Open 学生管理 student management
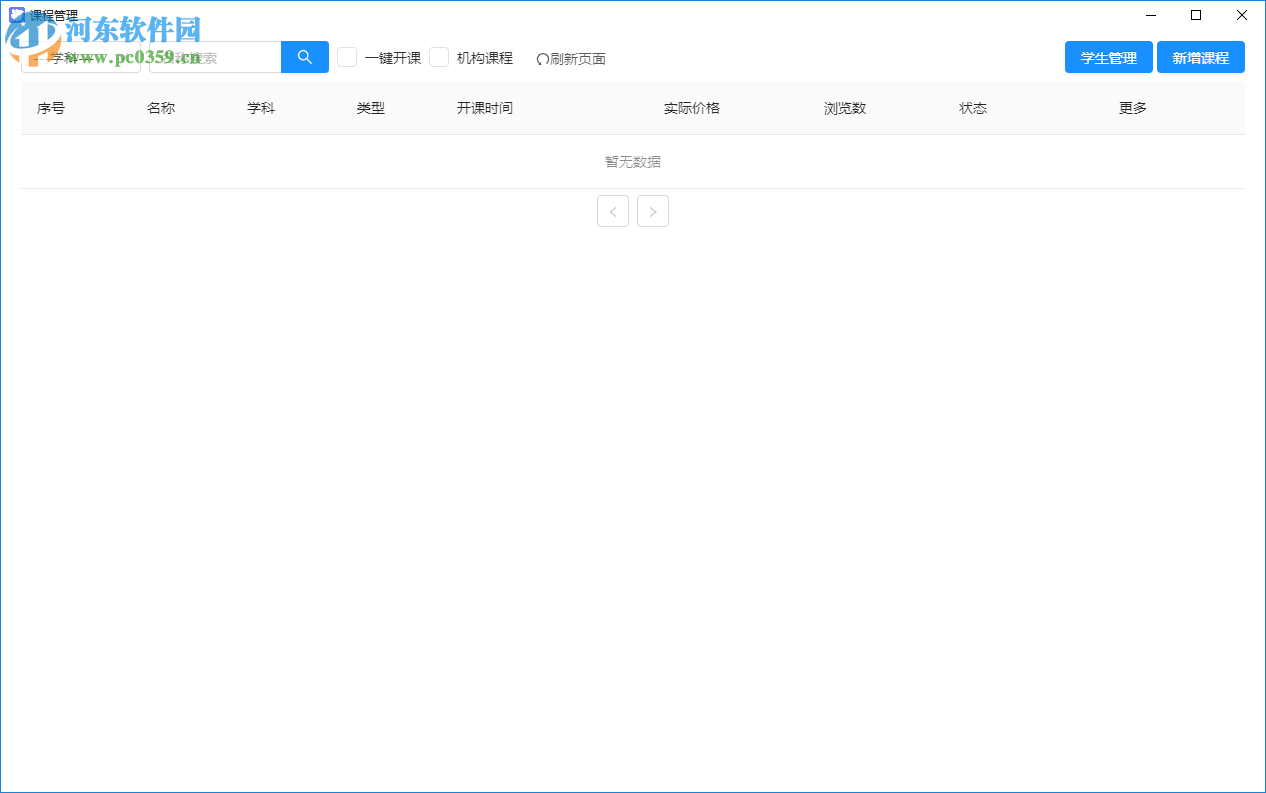This screenshot has height=793, width=1266. click(x=1108, y=57)
